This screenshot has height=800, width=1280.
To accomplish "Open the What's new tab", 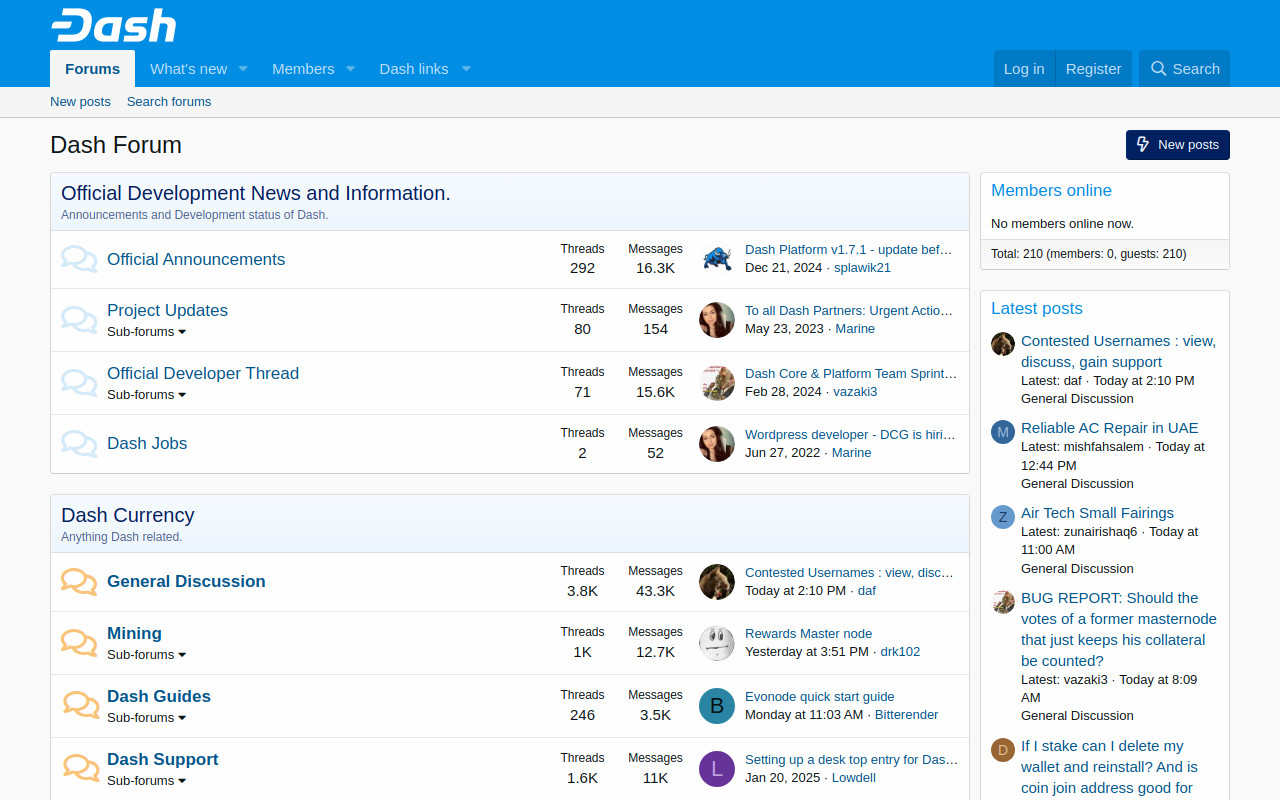I will point(188,69).
